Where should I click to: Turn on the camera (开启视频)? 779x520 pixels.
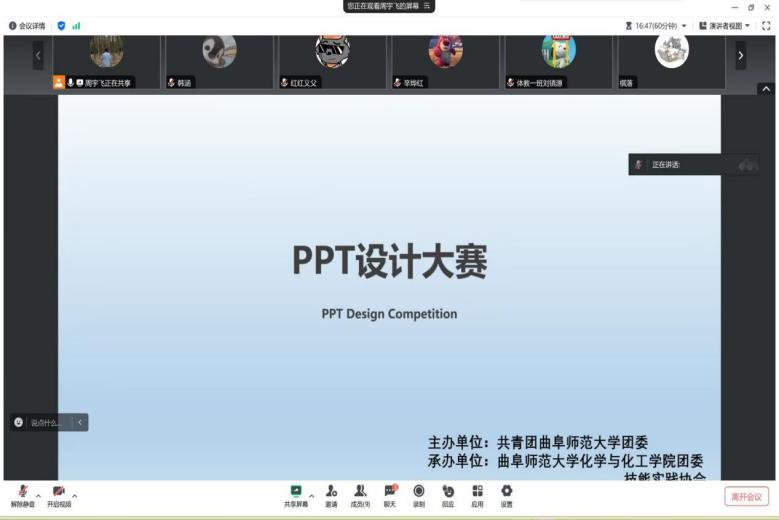[x=59, y=493]
